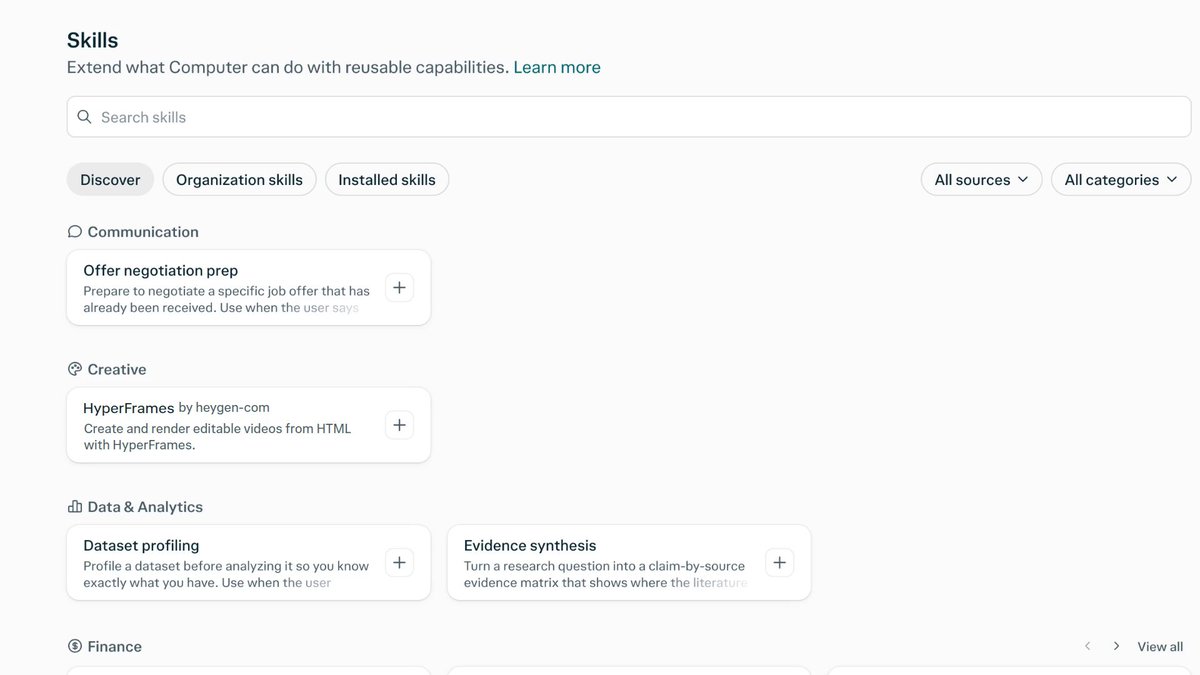
Task: Open the Dataset profiling card title
Action: pyautogui.click(x=141, y=545)
